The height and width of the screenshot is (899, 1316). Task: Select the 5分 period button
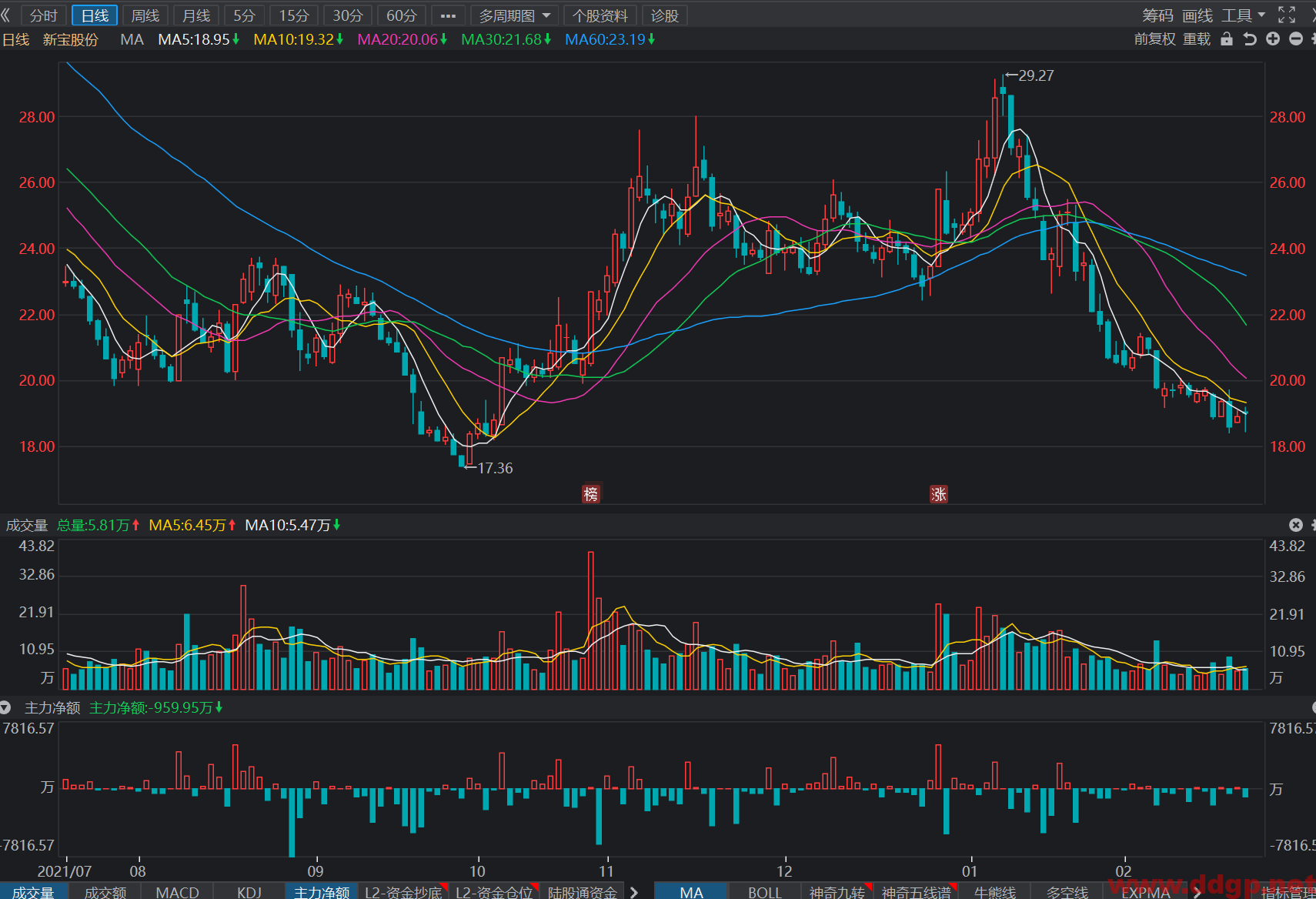[x=244, y=15]
